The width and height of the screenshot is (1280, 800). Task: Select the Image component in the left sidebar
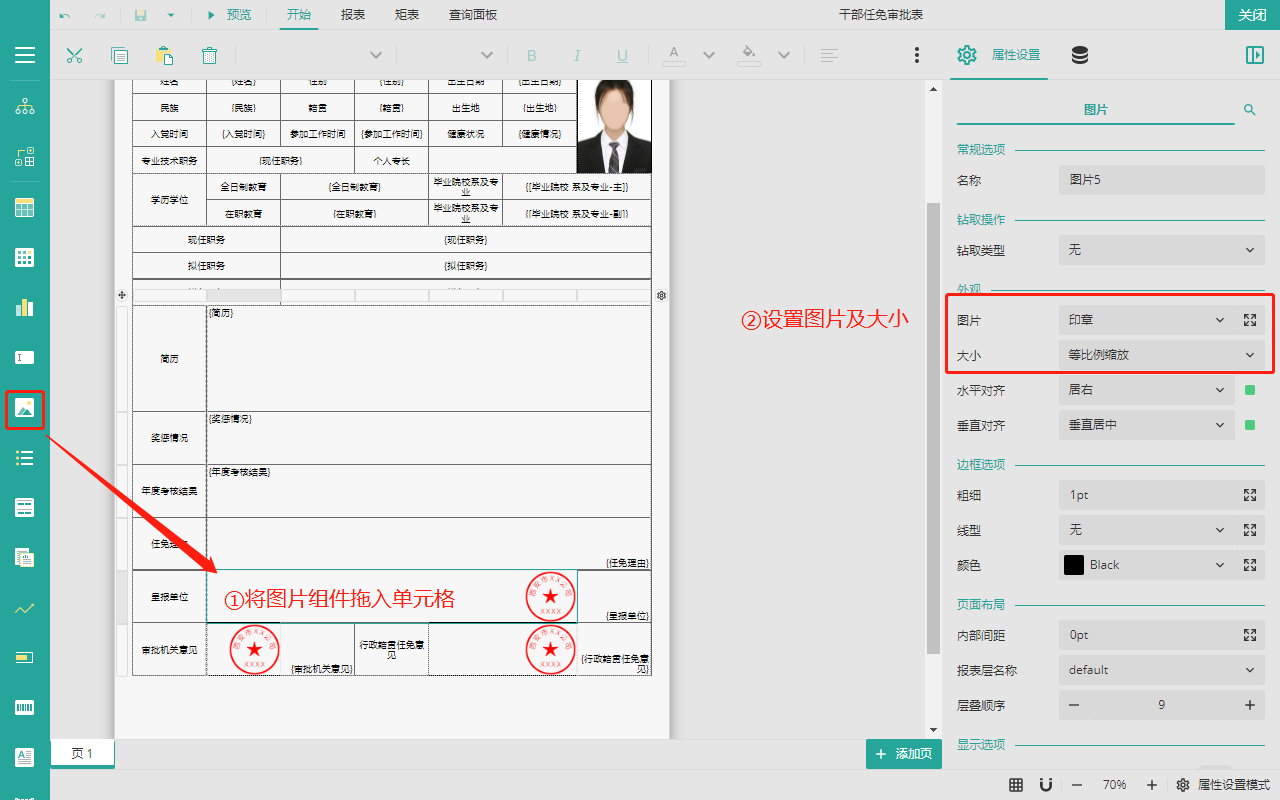click(25, 408)
